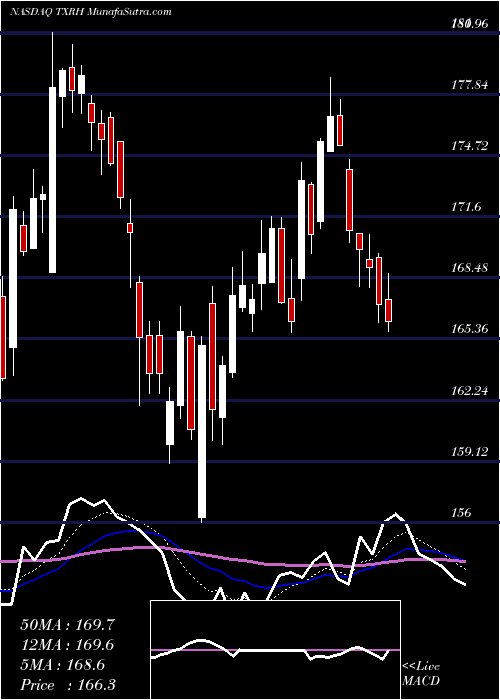Click the 50MA : 169.7 reading
Image resolution: width=500 pixels, height=700 pixels.
(x=68, y=625)
